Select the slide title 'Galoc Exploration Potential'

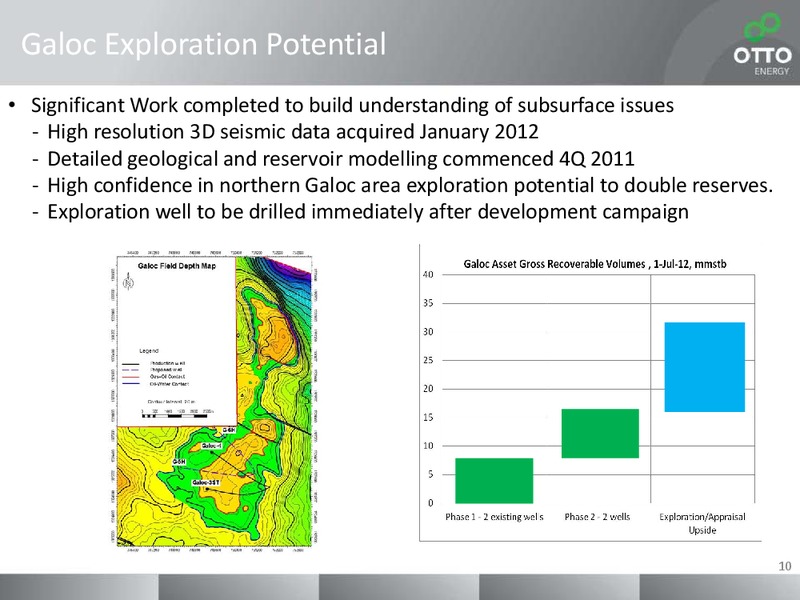(204, 44)
